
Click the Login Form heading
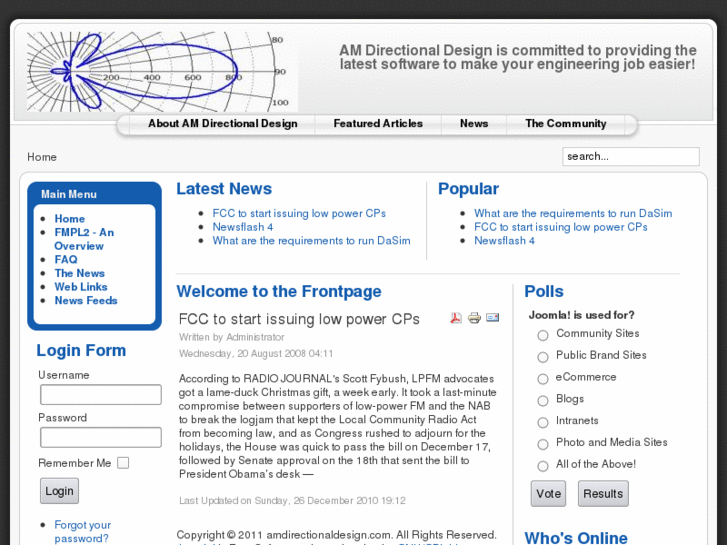coord(81,350)
